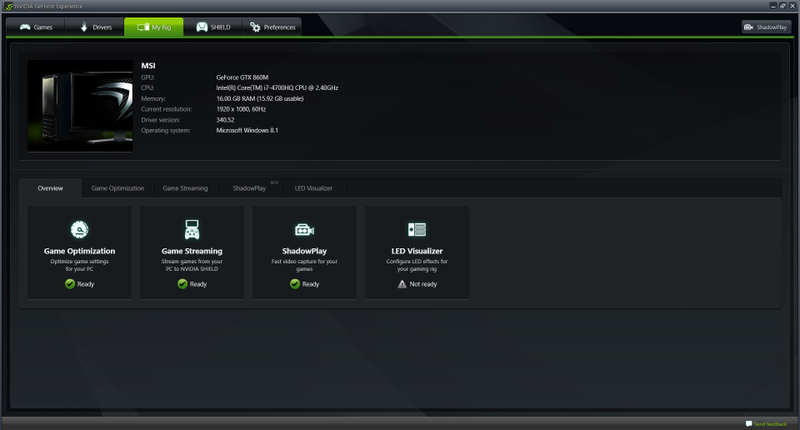Click the speech bubble feedback icon
Image resolution: width=800 pixels, height=430 pixels.
[x=748, y=424]
